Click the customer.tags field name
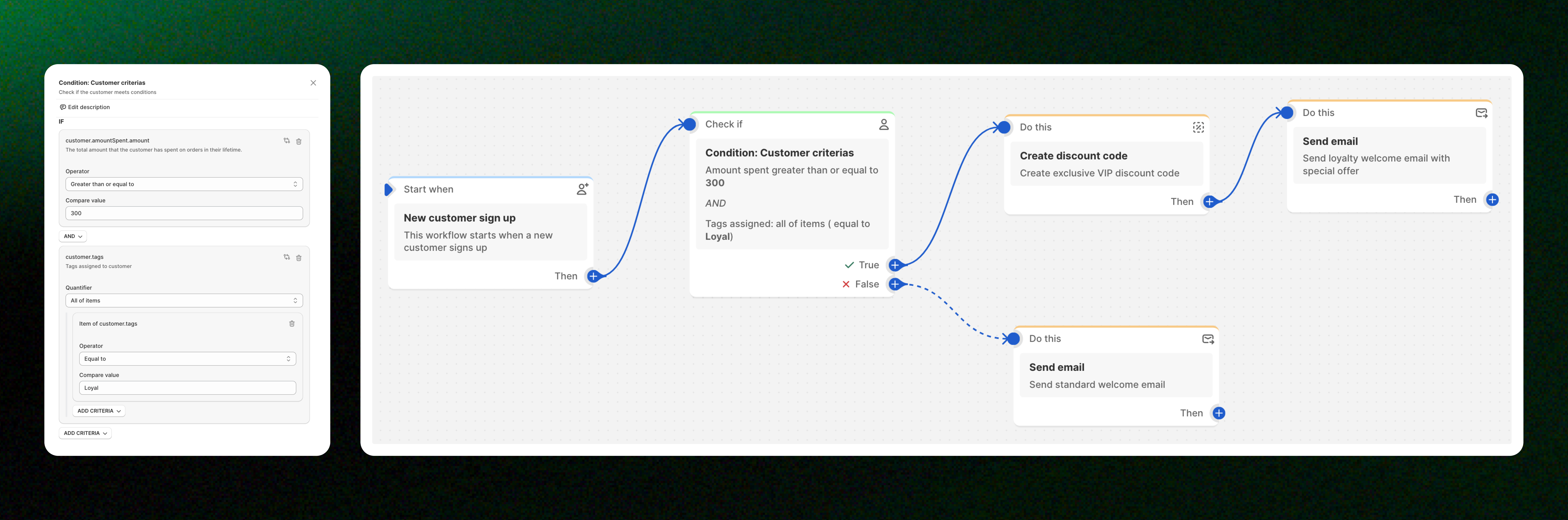 [x=85, y=257]
